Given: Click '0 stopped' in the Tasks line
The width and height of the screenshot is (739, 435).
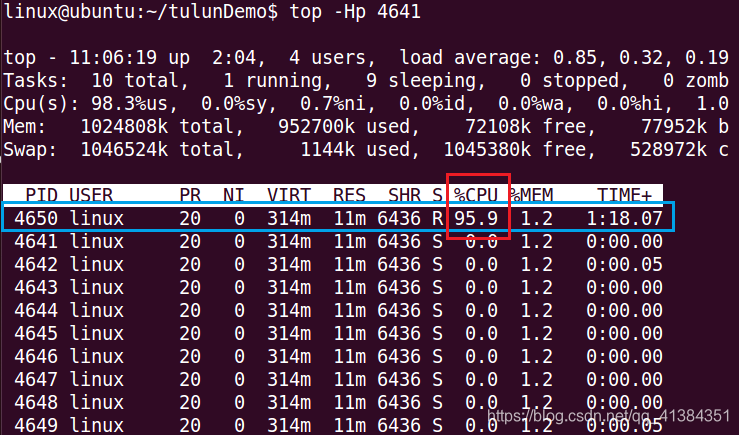Looking at the screenshot, I should pos(570,81).
